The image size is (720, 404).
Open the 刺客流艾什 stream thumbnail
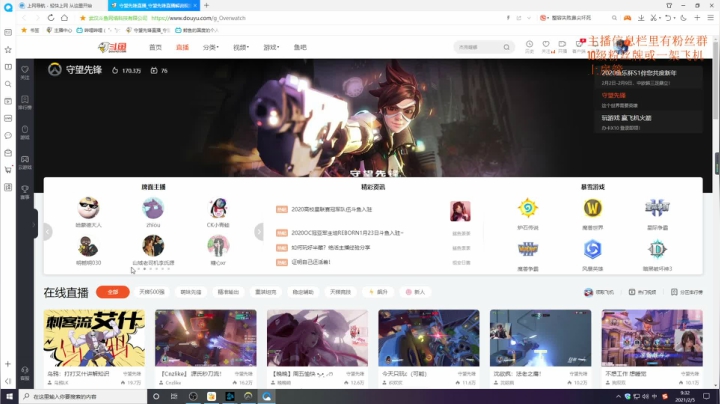pyautogui.click(x=94, y=338)
